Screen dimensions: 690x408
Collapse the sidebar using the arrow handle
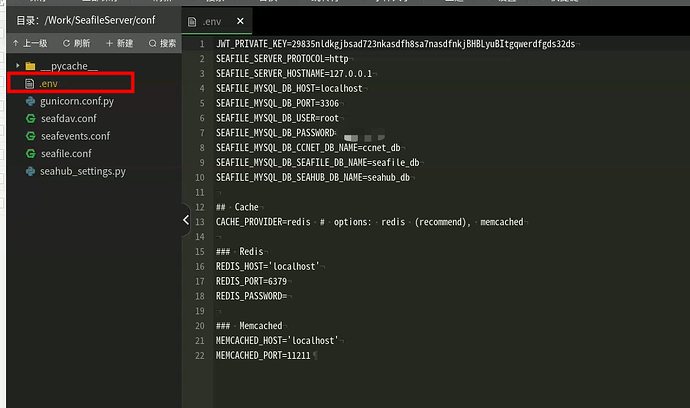pos(186,220)
